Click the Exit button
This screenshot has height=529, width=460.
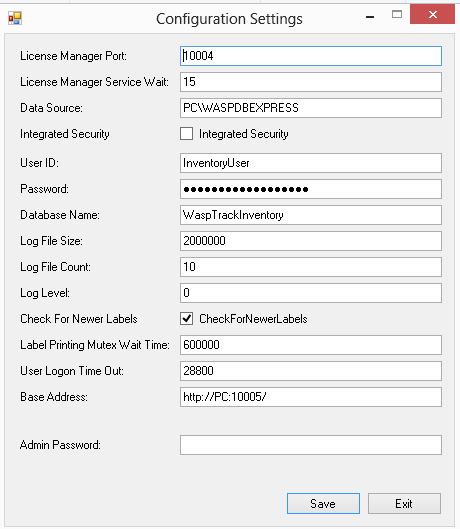(404, 503)
